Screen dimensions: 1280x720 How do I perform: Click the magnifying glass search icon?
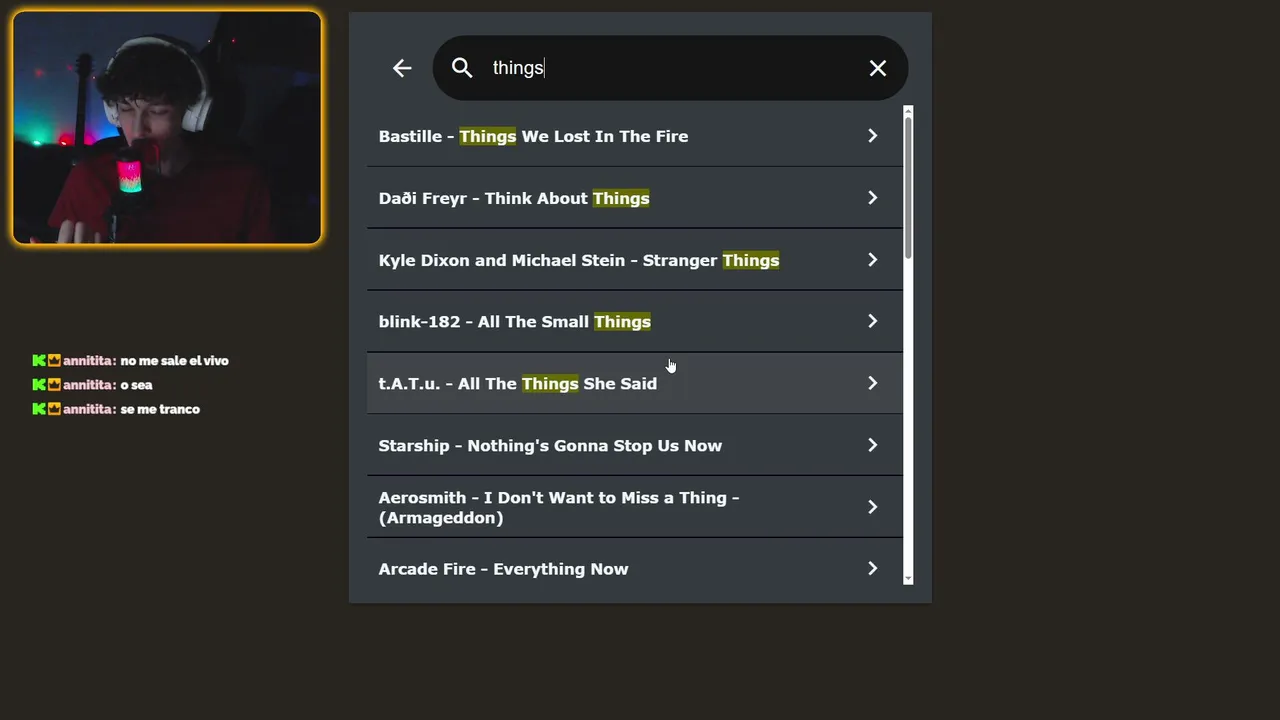click(462, 68)
